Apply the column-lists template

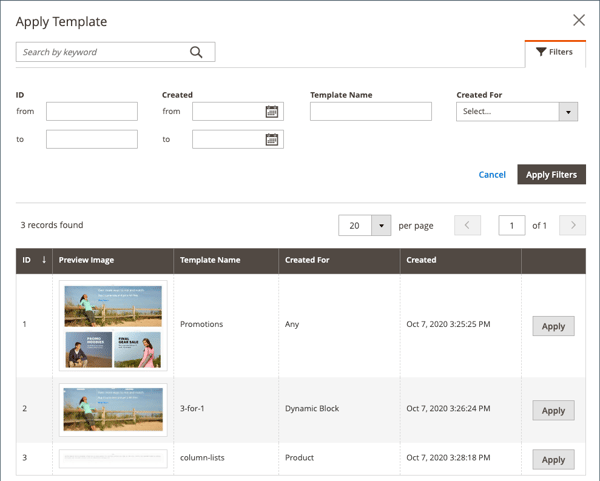[553, 459]
